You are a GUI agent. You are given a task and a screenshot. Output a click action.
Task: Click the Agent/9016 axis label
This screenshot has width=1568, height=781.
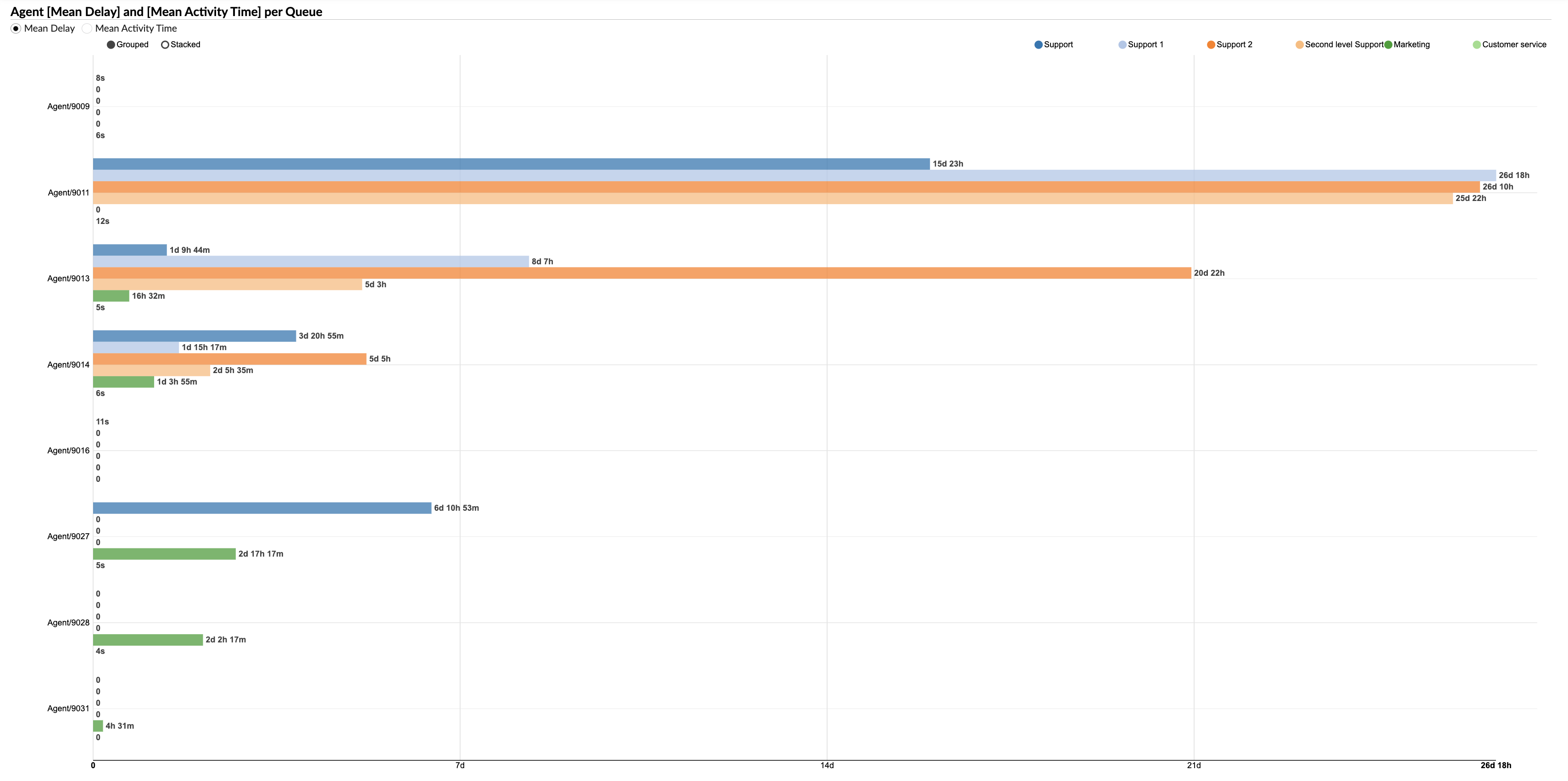click(x=68, y=451)
